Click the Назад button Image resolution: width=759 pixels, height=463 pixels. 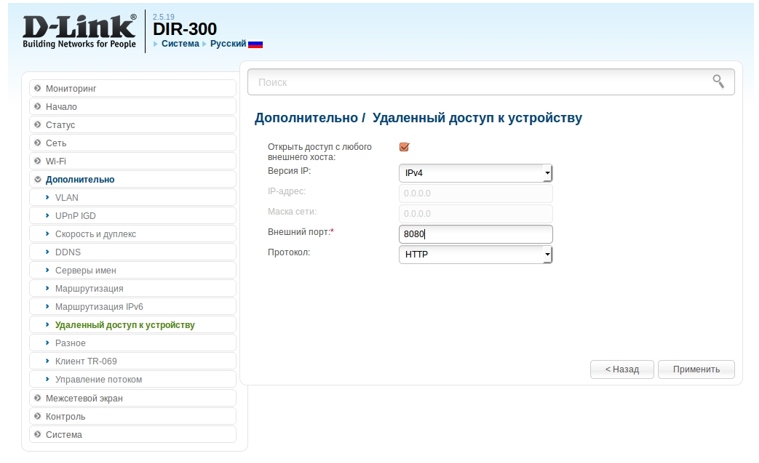point(621,369)
